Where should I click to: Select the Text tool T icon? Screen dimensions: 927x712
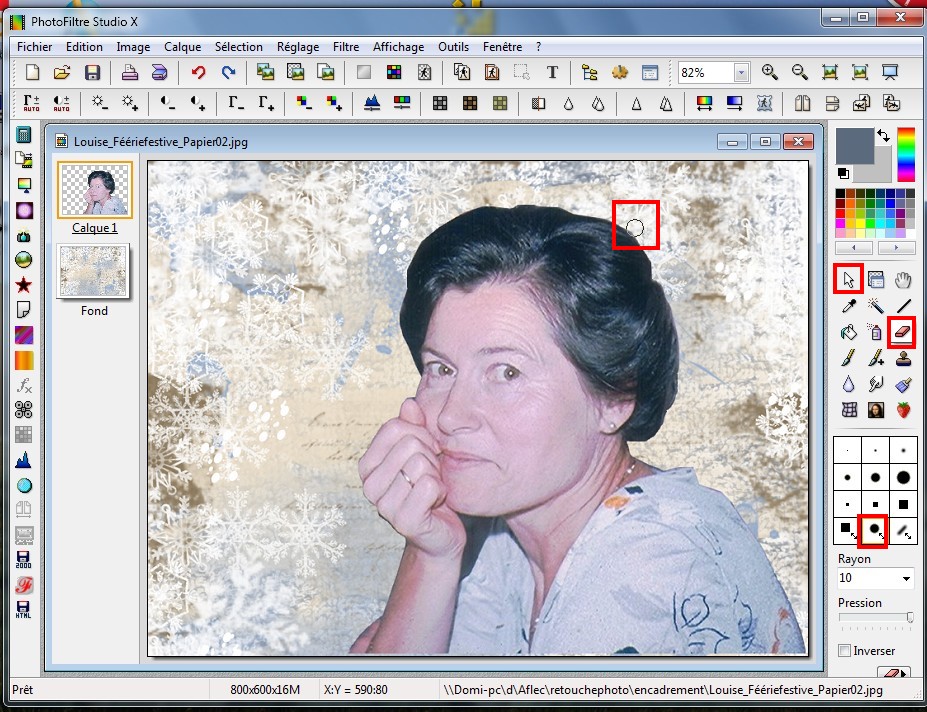(552, 72)
